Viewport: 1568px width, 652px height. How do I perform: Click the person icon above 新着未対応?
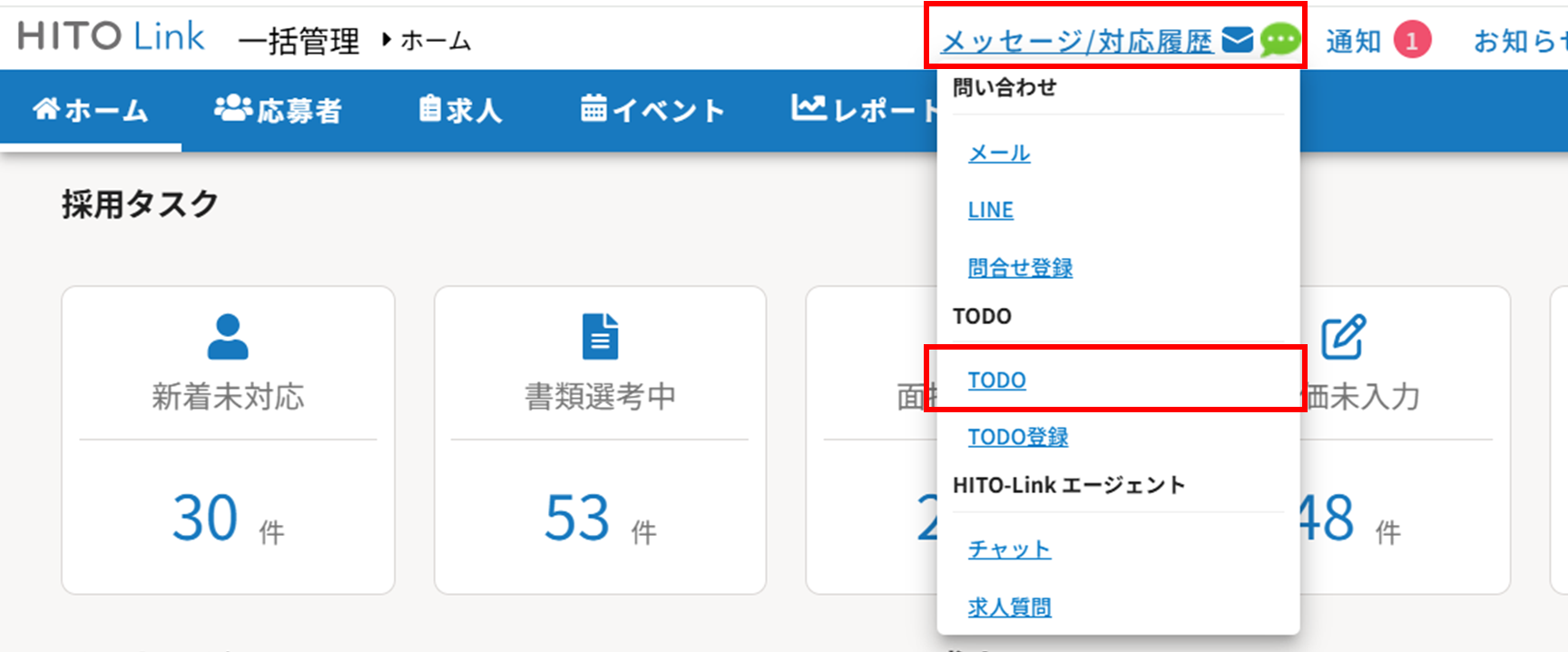click(x=228, y=337)
